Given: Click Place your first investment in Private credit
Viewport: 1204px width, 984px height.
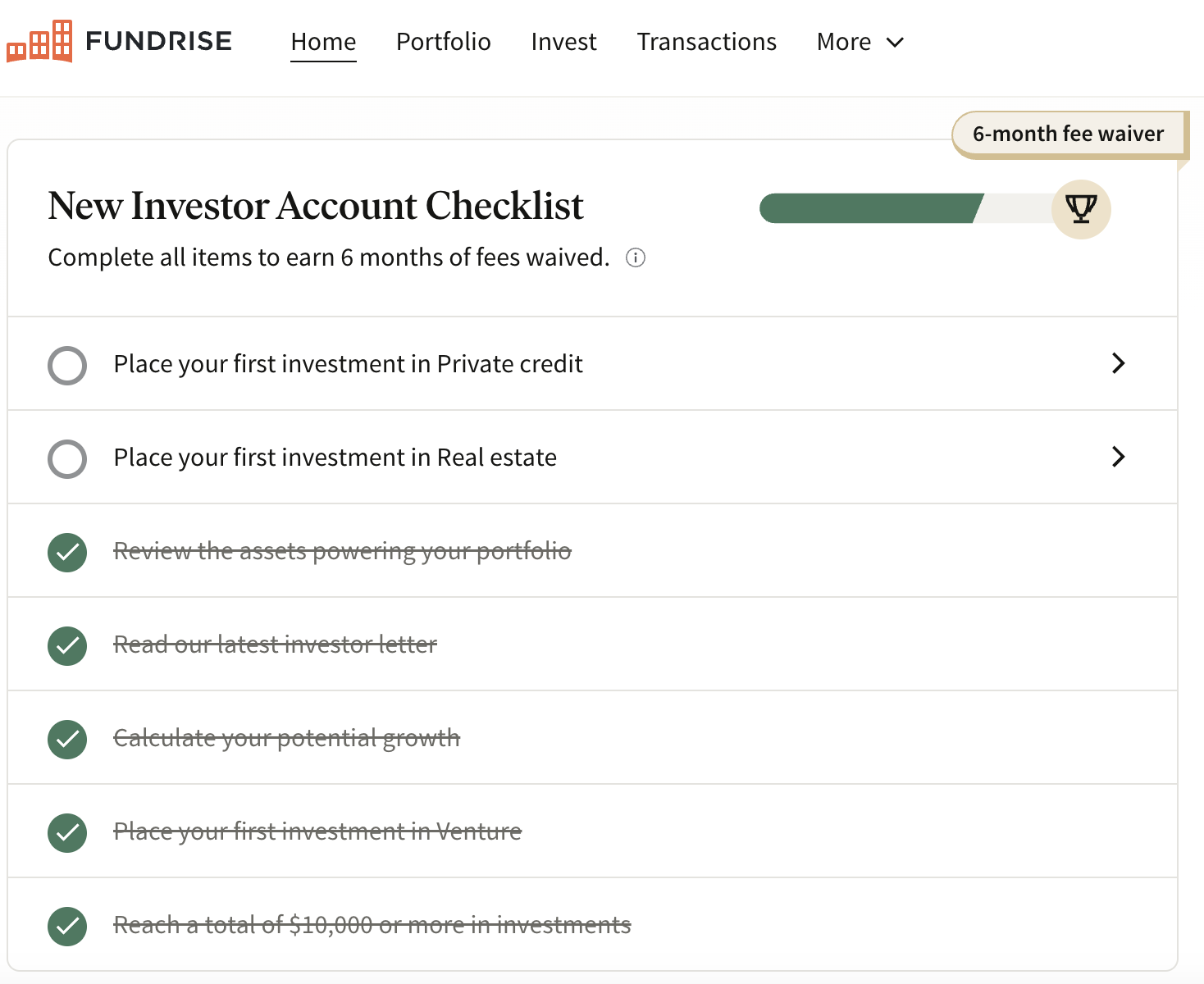Looking at the screenshot, I should coord(348,364).
